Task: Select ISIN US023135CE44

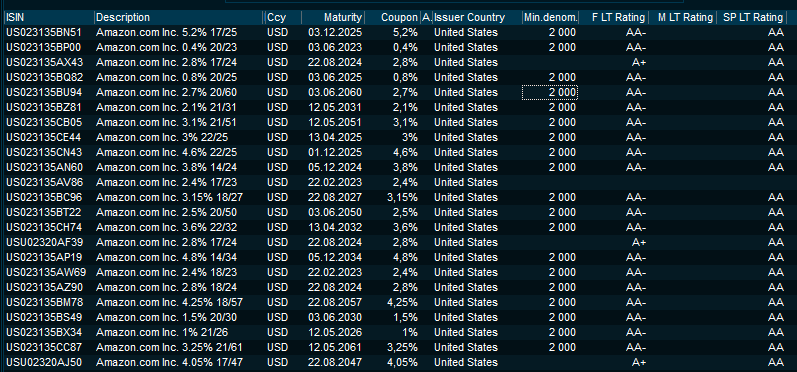Action: coord(44,137)
